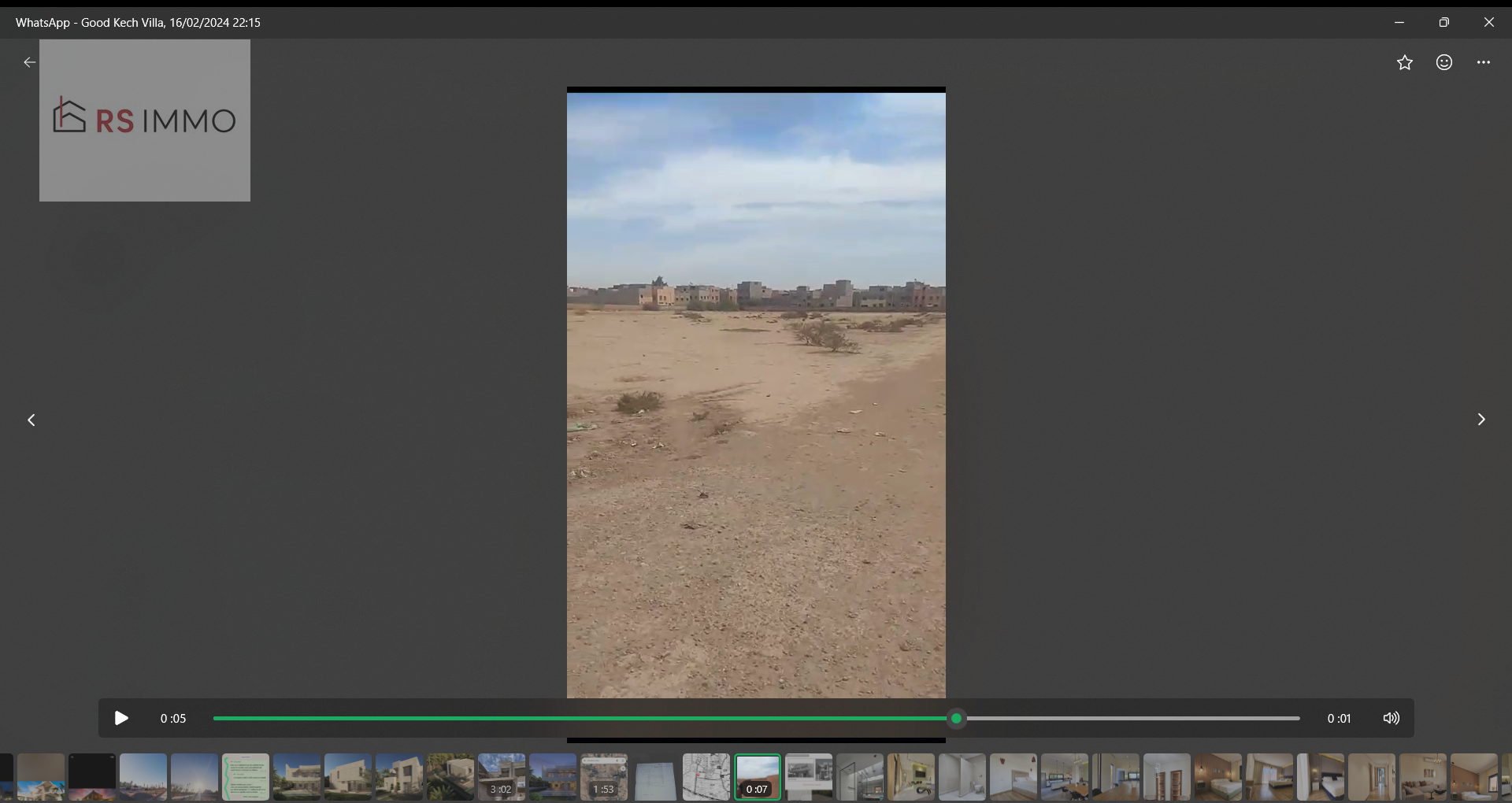Mute the video sound
The image size is (1512, 803).
pyautogui.click(x=1392, y=718)
